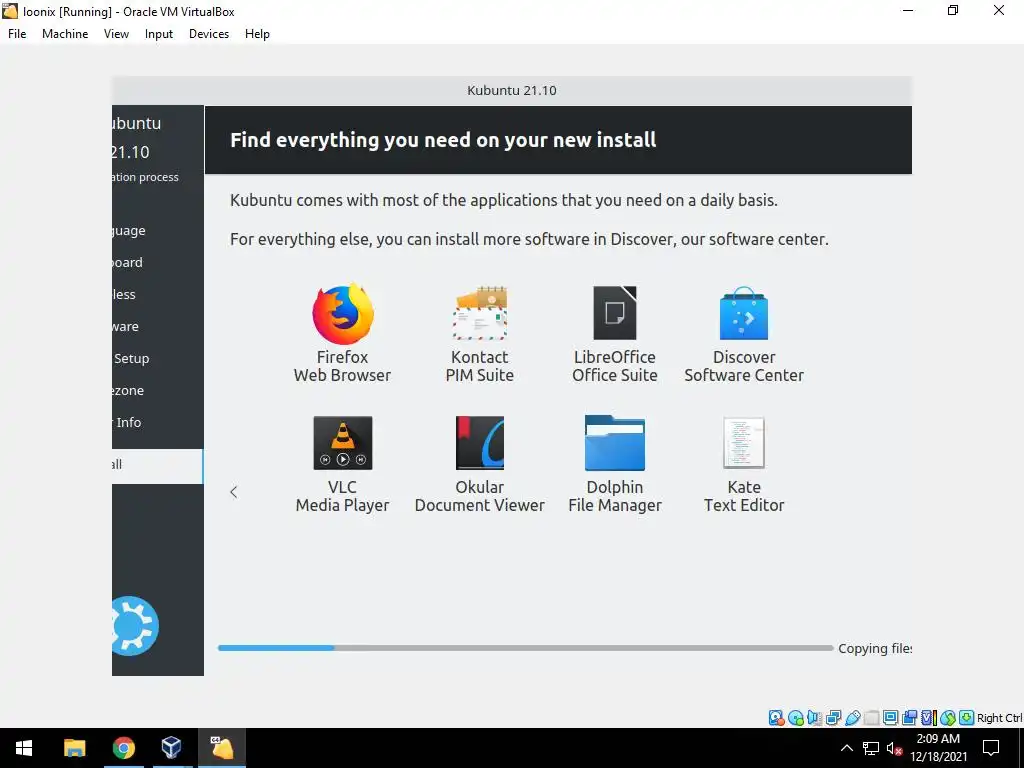The image size is (1024, 768).
Task: Click the shared folders status icon
Action: (x=871, y=718)
